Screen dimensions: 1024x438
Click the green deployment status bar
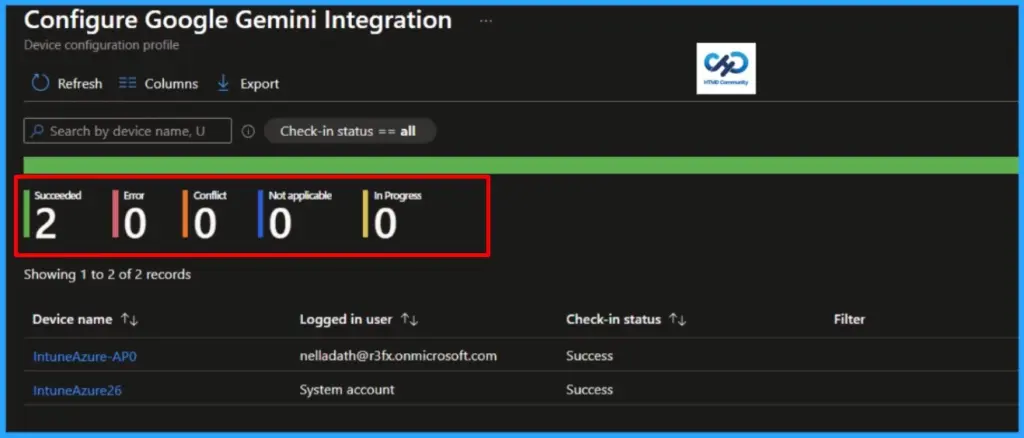pyautogui.click(x=520, y=165)
